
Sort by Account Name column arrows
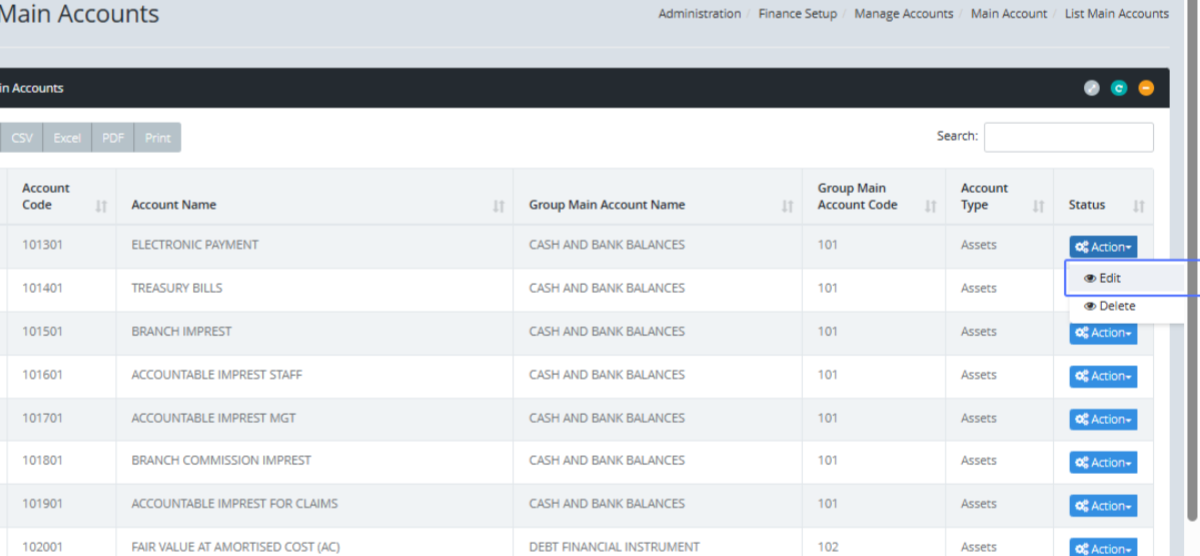tap(498, 206)
